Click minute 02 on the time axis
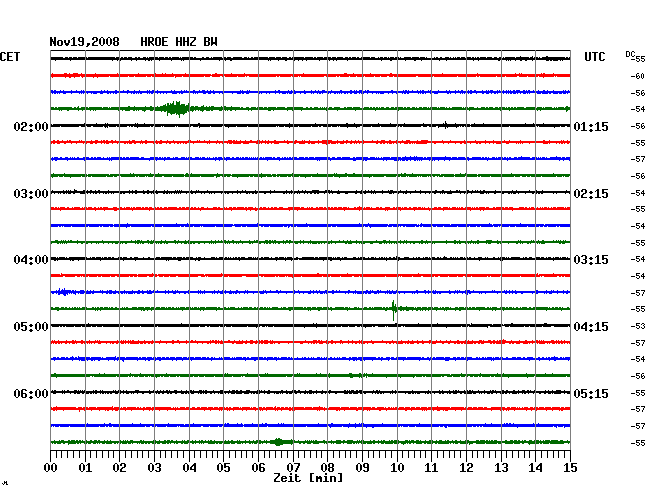Viewport: 650px width, 494px height. click(x=119, y=467)
